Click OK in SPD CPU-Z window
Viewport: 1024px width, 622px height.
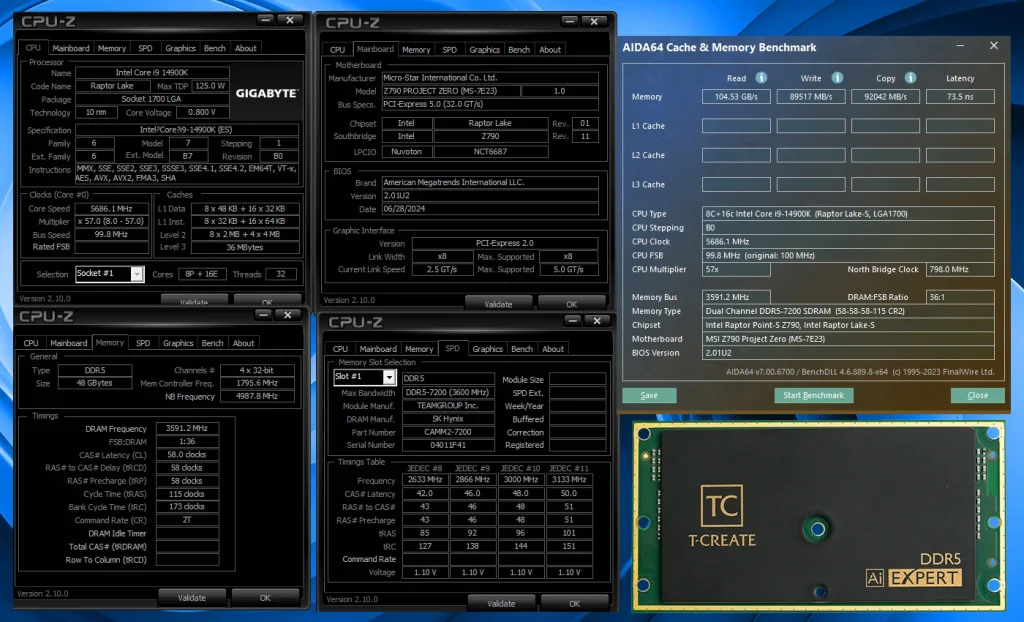tap(575, 603)
